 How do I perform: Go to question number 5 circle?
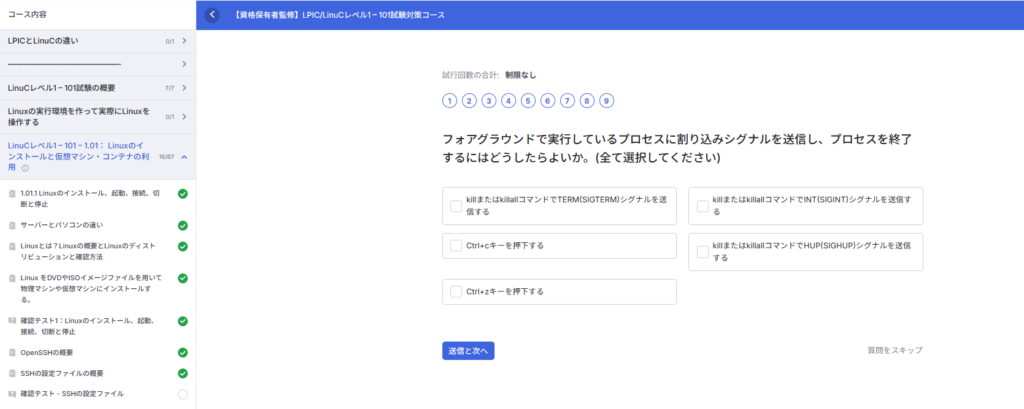click(x=527, y=100)
